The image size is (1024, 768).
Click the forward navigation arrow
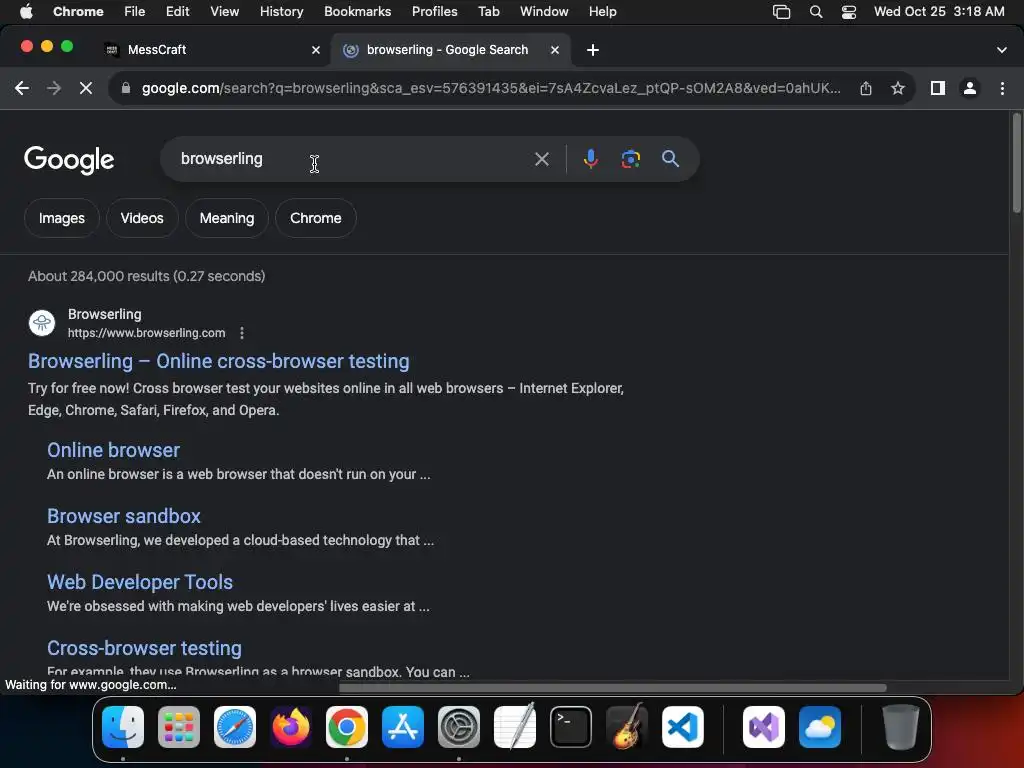pos(54,88)
